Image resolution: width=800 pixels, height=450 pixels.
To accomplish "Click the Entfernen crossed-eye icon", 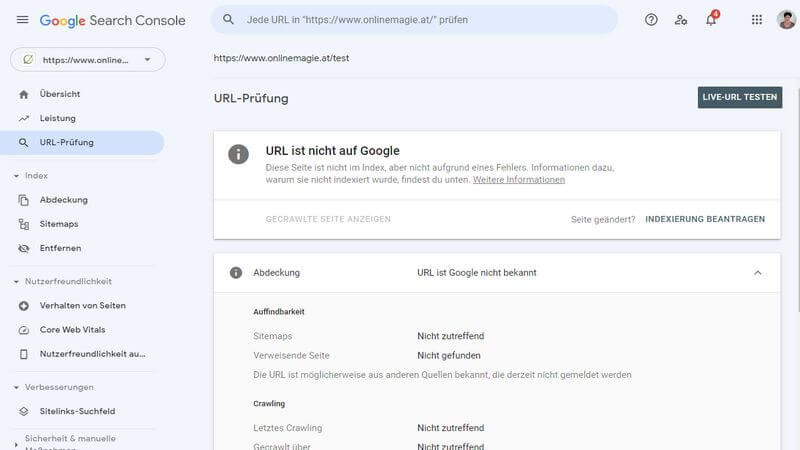I will [23, 248].
